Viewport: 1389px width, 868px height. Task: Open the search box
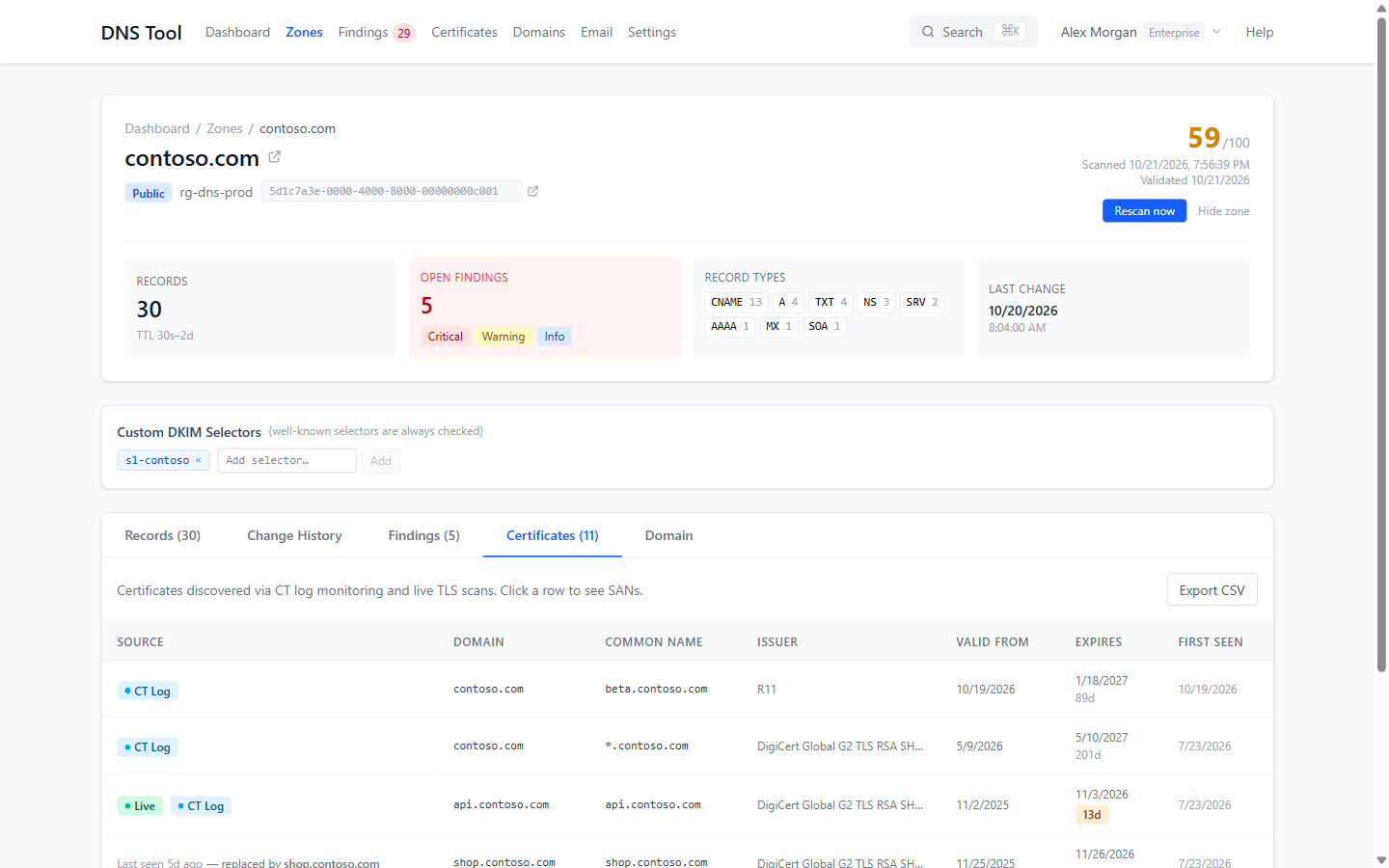973,32
